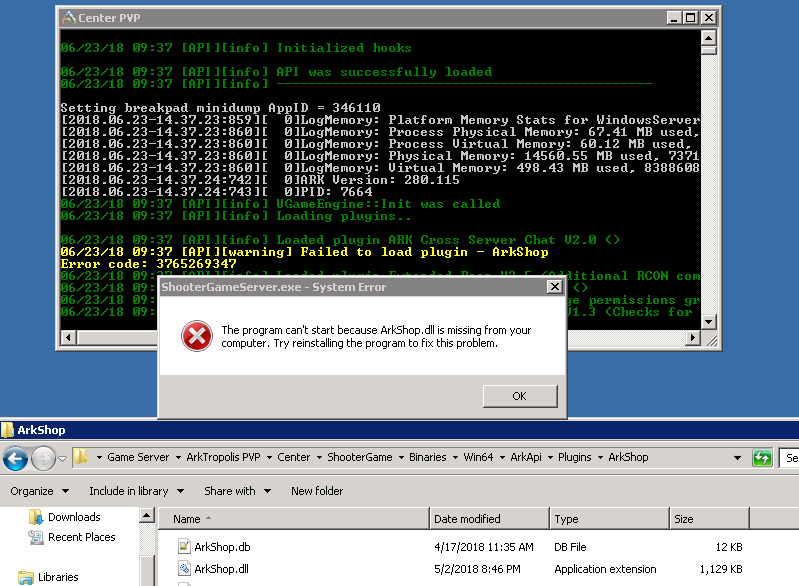The height and width of the screenshot is (586, 799).
Task: Sort files by Date modified column
Action: pyautogui.click(x=490, y=519)
